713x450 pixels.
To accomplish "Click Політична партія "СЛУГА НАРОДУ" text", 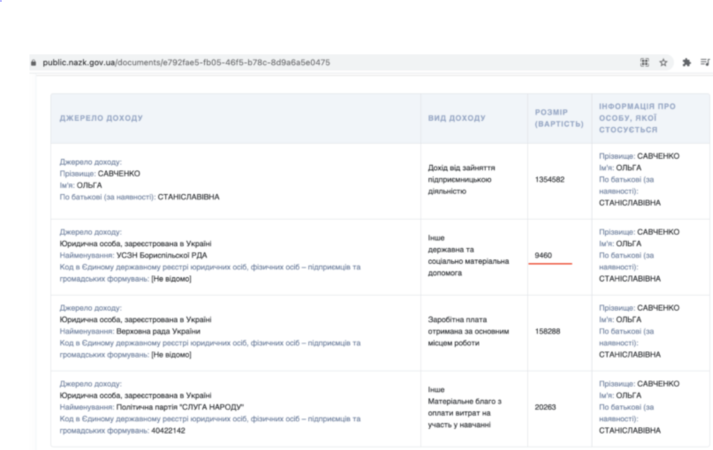I will pos(180,407).
